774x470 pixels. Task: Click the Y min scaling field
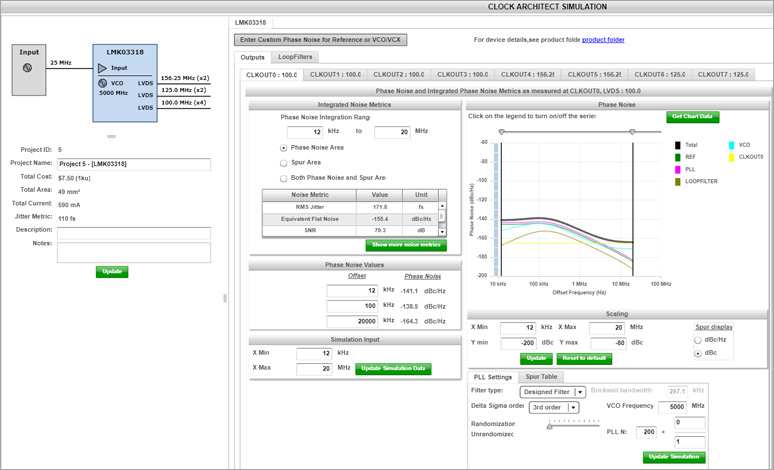(518, 343)
